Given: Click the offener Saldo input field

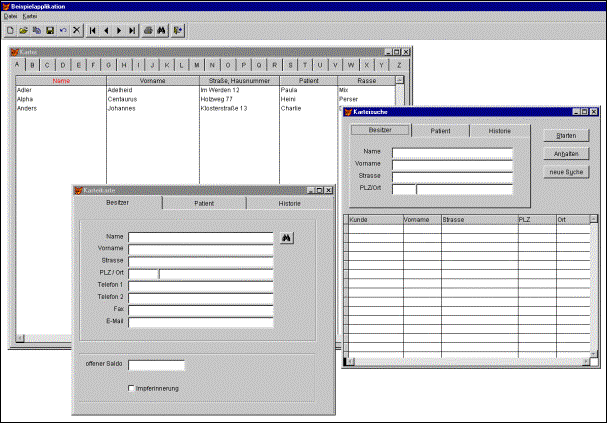Looking at the screenshot, I should tap(156, 365).
